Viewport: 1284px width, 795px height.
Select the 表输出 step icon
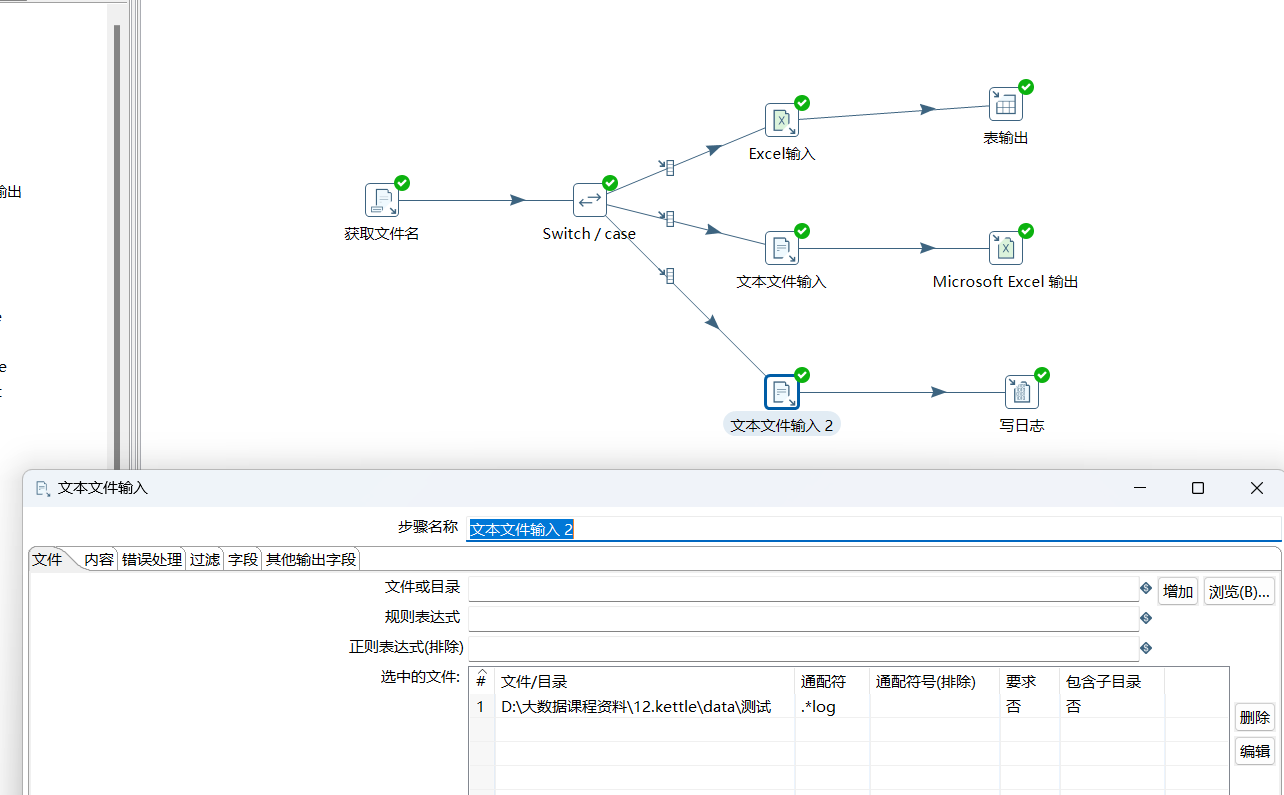1005,104
